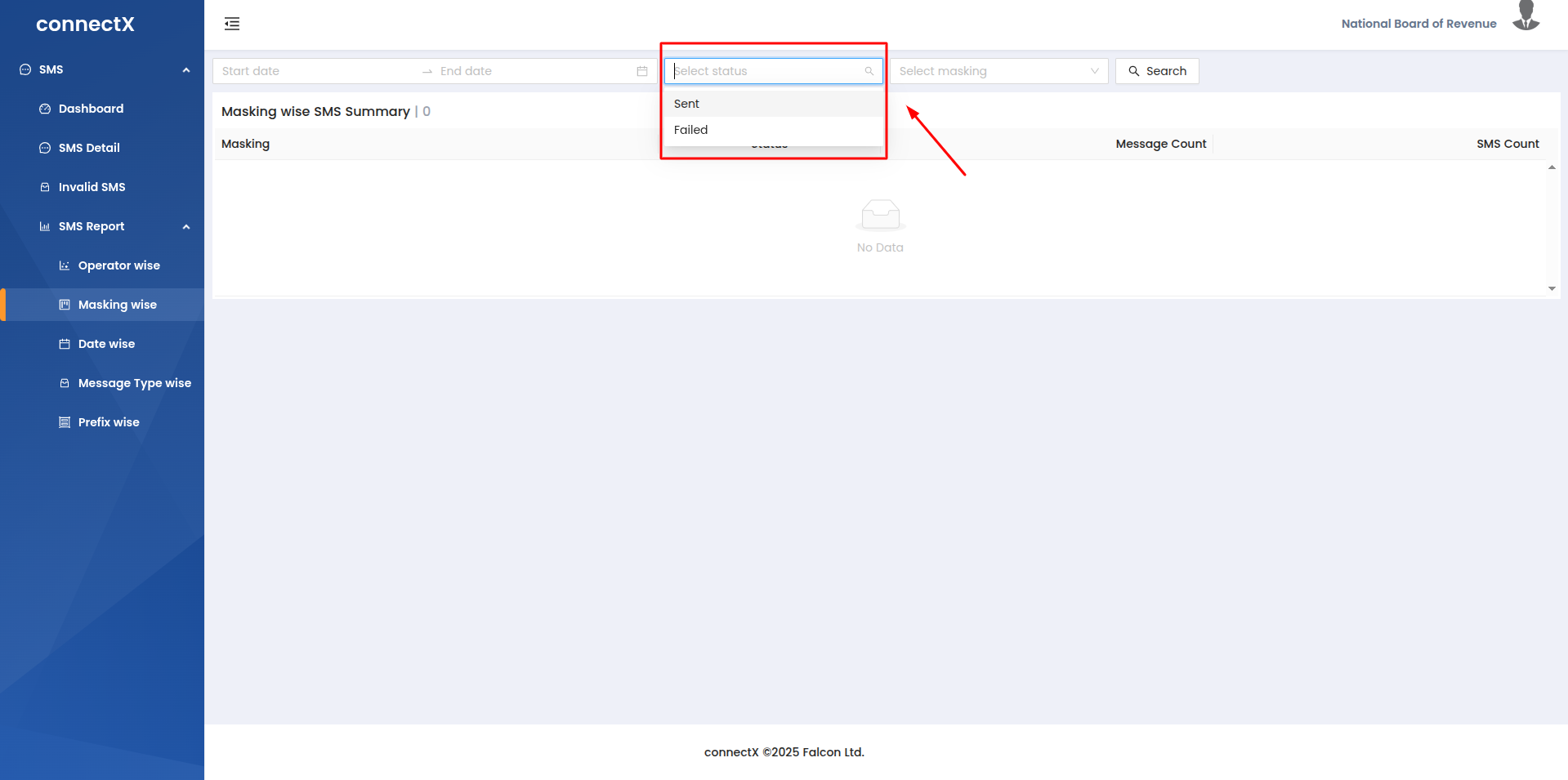Click the user profile avatar icon
Viewport: 1568px width, 780px height.
[x=1526, y=16]
